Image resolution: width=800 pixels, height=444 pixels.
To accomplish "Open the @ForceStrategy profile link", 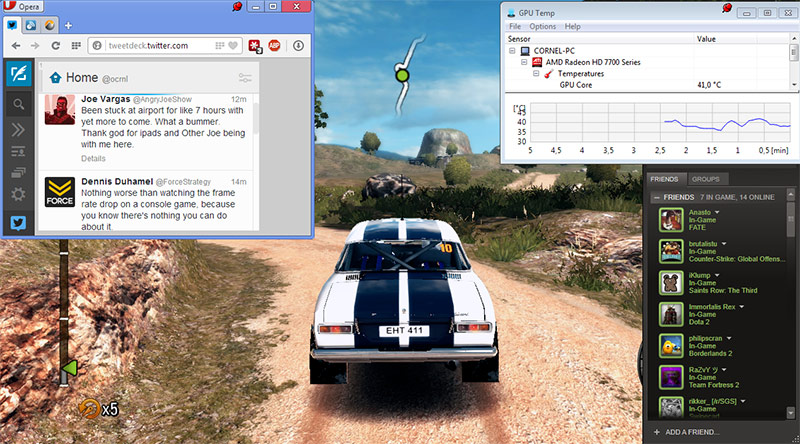I will (x=183, y=182).
